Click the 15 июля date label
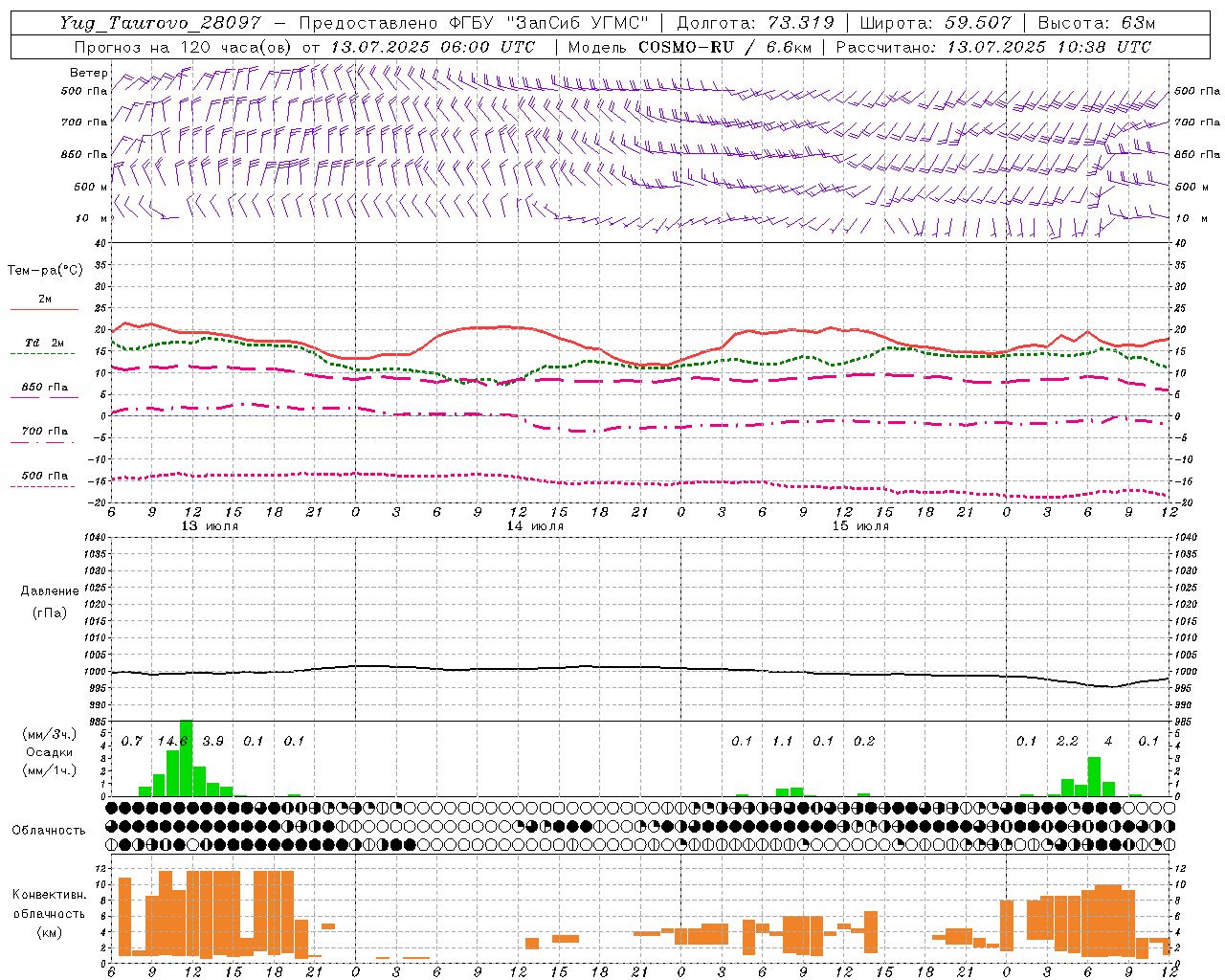The width and height of the screenshot is (1225, 980). point(859,526)
